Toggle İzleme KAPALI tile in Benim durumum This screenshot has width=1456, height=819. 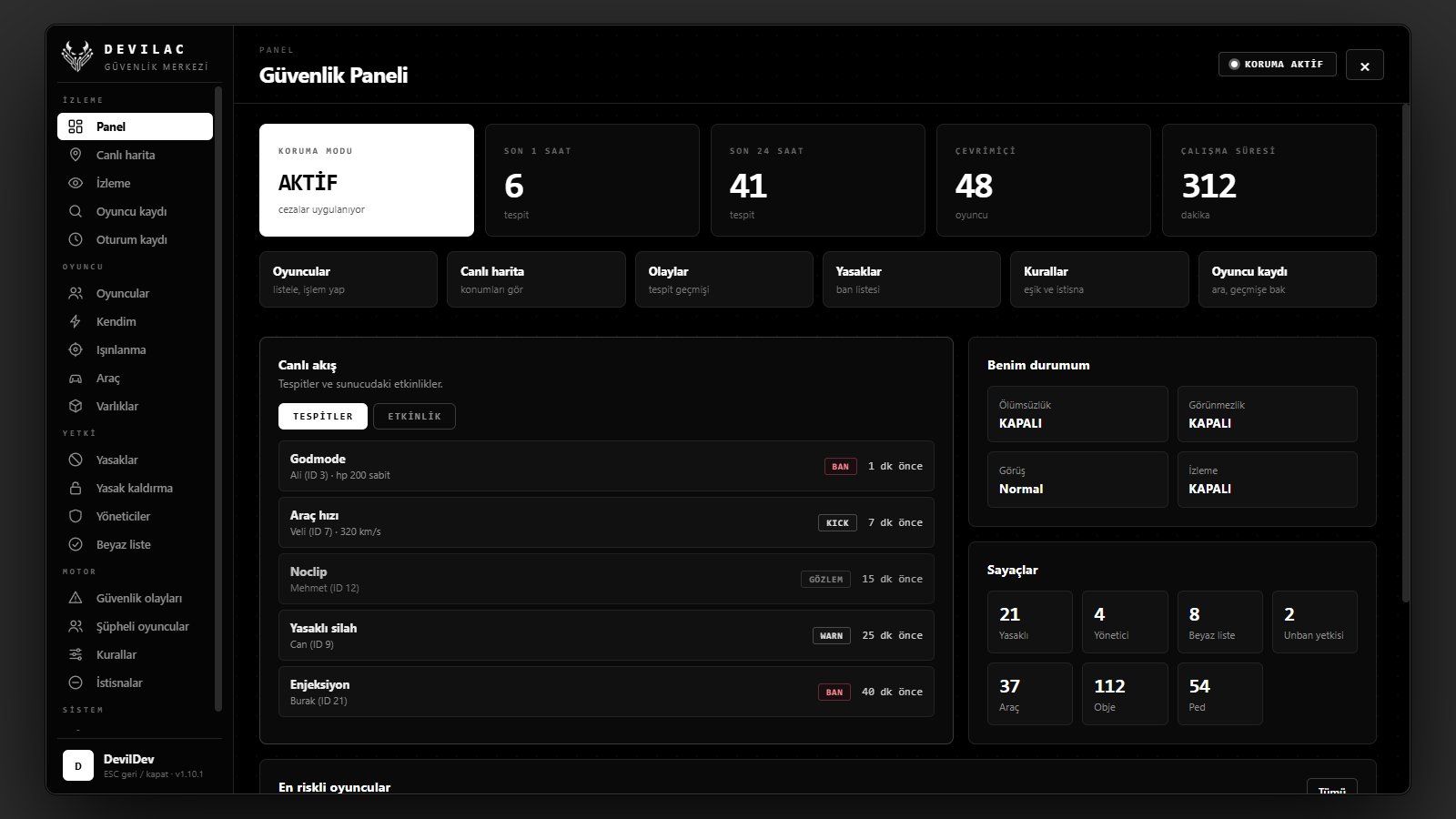pos(1267,480)
